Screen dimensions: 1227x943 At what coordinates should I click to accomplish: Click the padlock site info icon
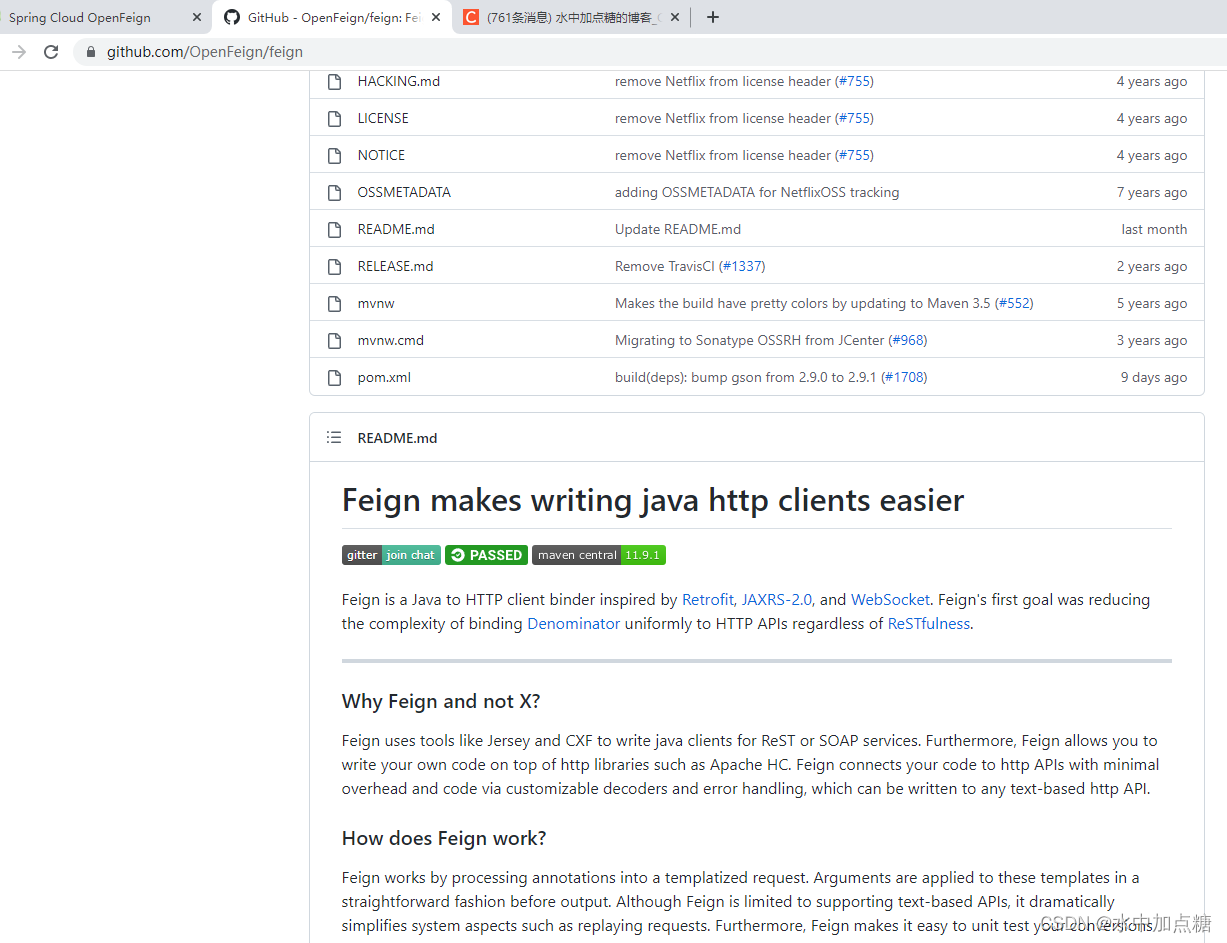click(x=92, y=52)
